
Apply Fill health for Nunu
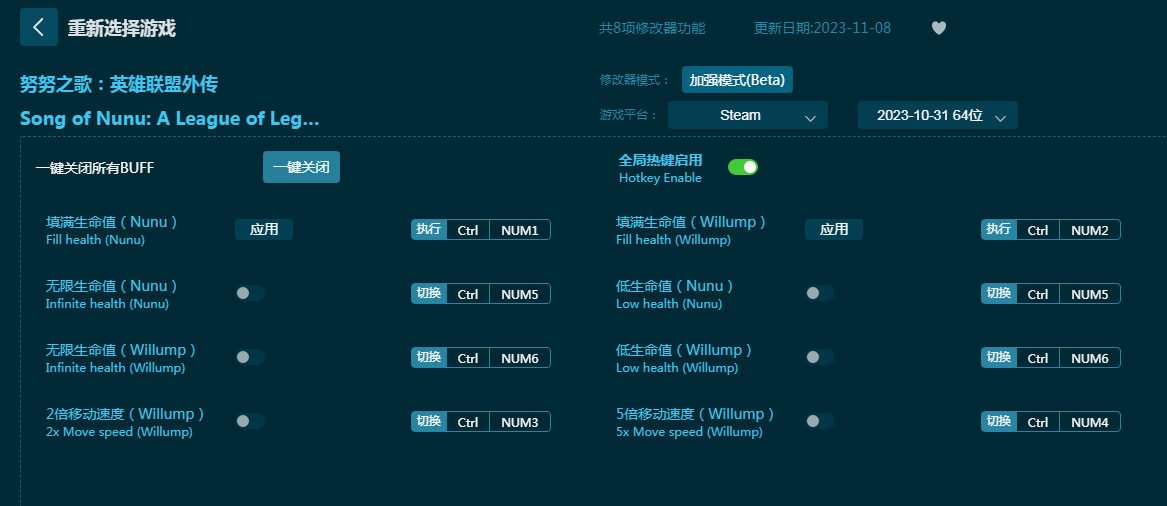point(264,229)
